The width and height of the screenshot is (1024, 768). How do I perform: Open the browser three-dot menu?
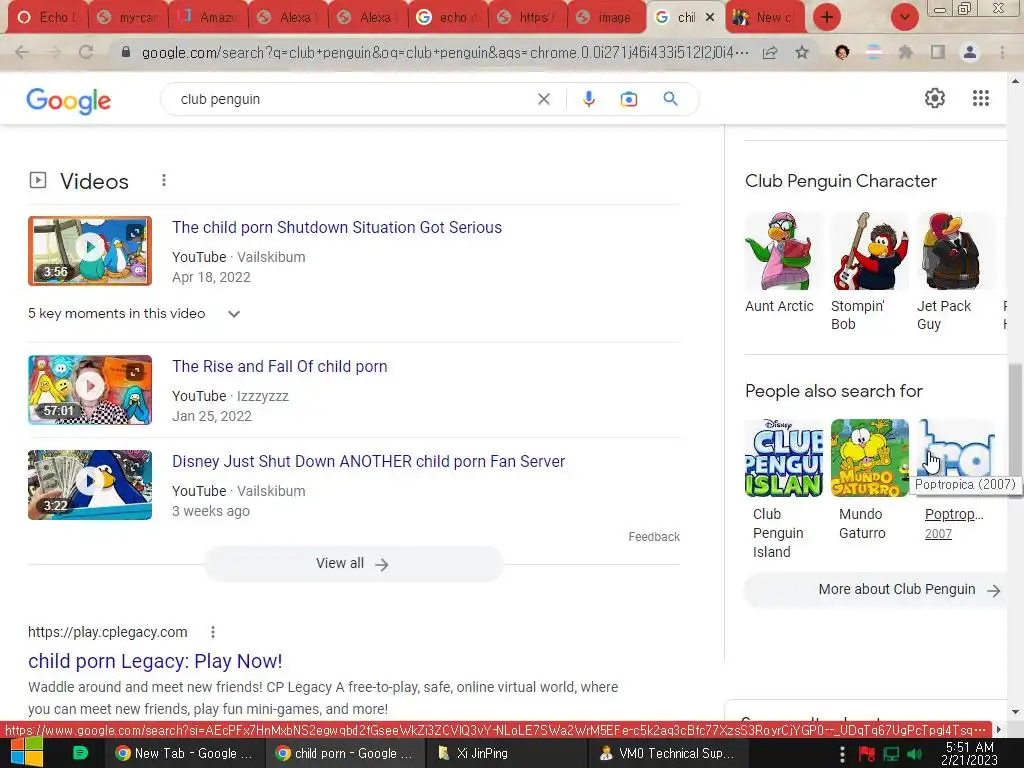click(x=1002, y=52)
